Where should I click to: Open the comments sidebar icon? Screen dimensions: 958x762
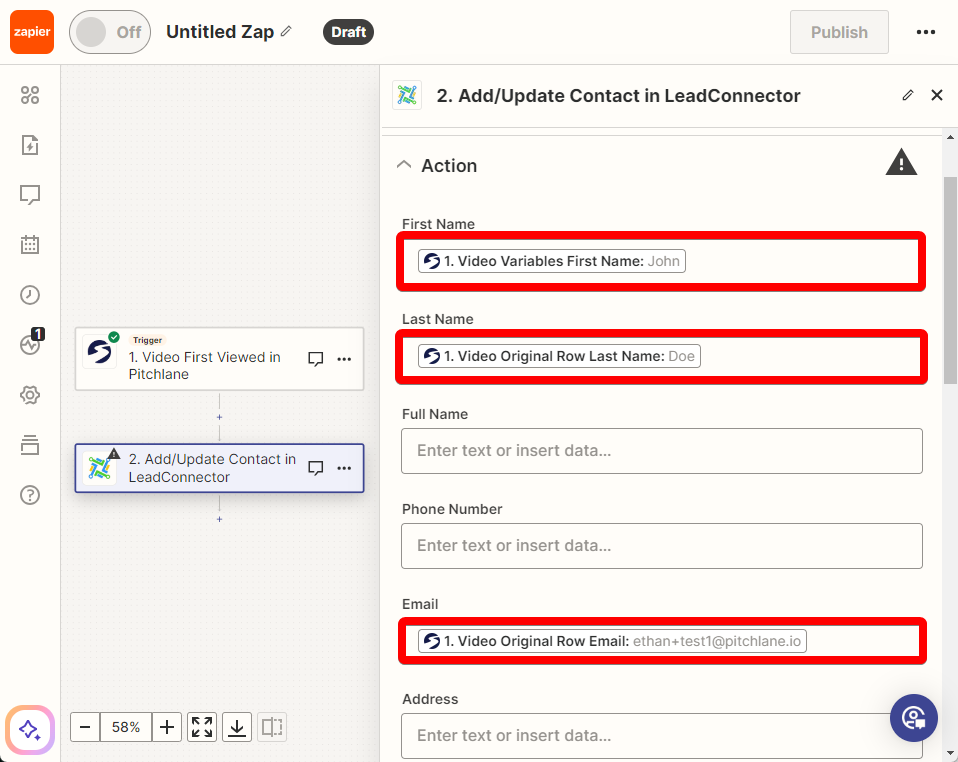30,195
